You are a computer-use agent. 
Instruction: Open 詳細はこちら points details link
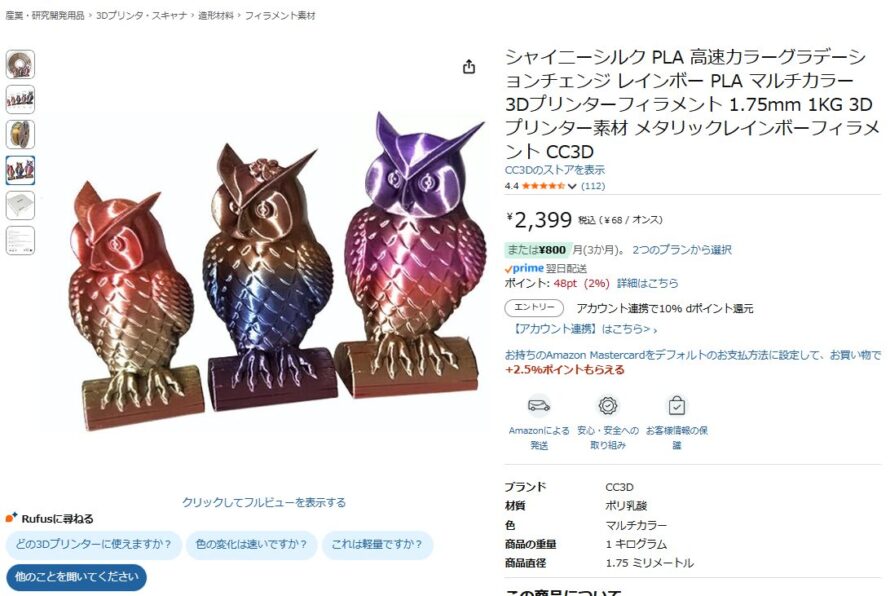pyautogui.click(x=648, y=283)
